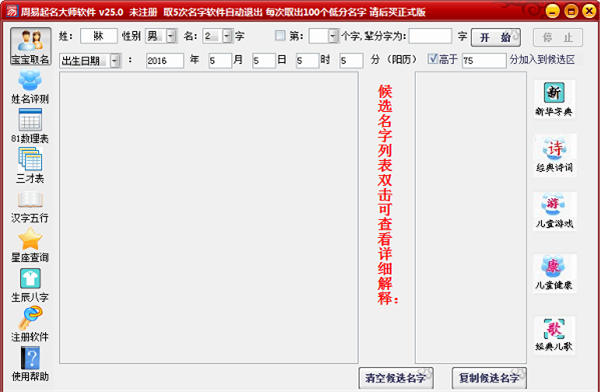Viewport: 600px width, 392px height.
Task: Click the 望分字为 character input field
Action: click(x=430, y=36)
